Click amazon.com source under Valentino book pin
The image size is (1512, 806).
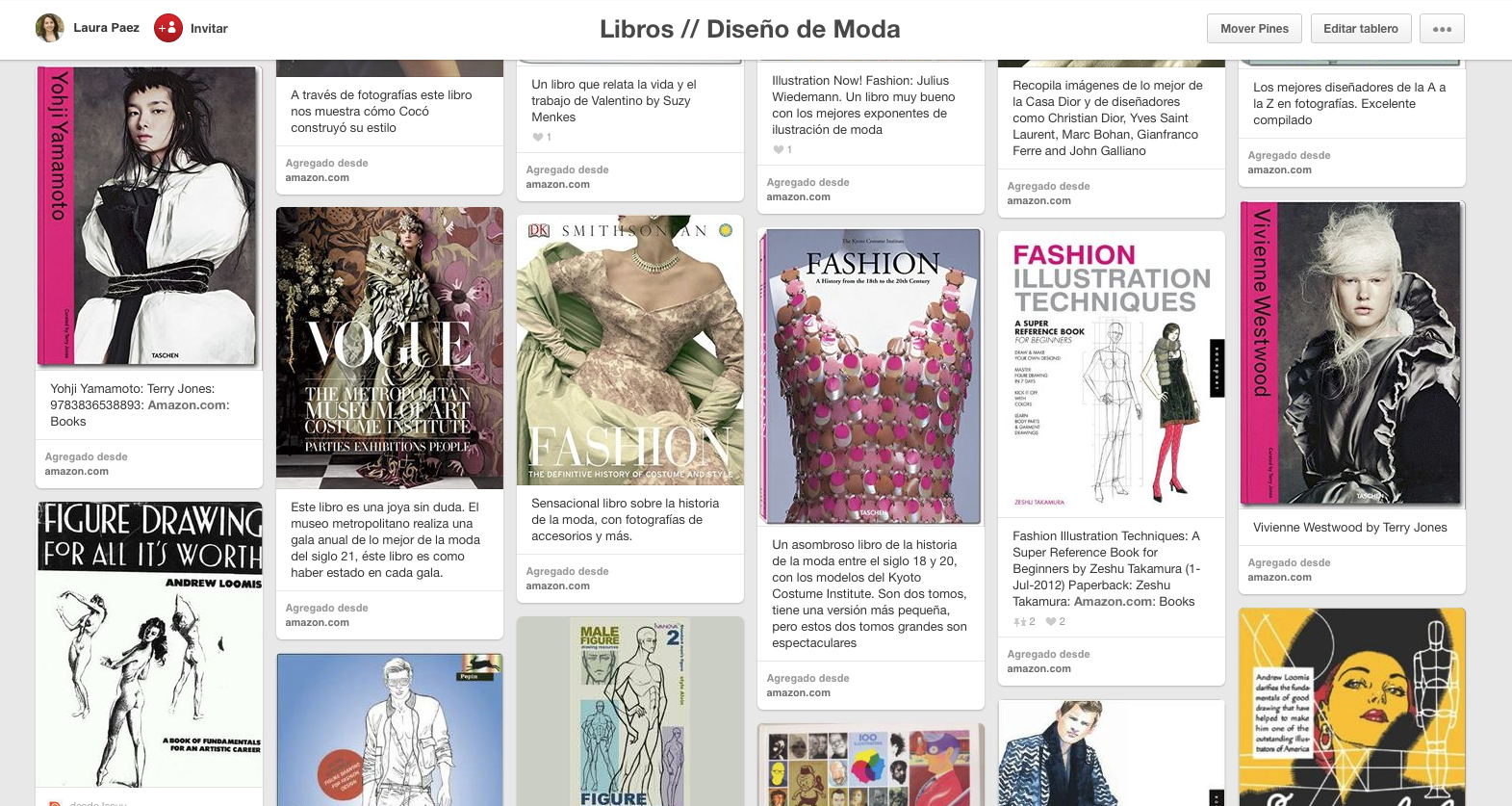click(558, 184)
